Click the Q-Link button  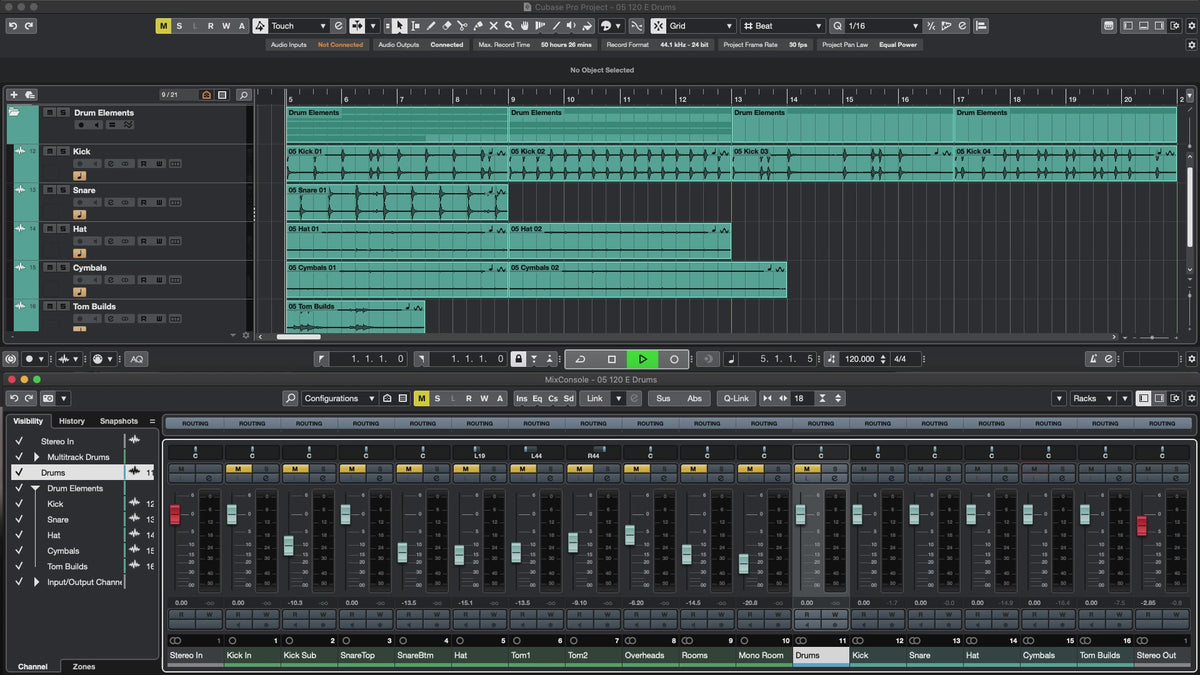coord(736,398)
